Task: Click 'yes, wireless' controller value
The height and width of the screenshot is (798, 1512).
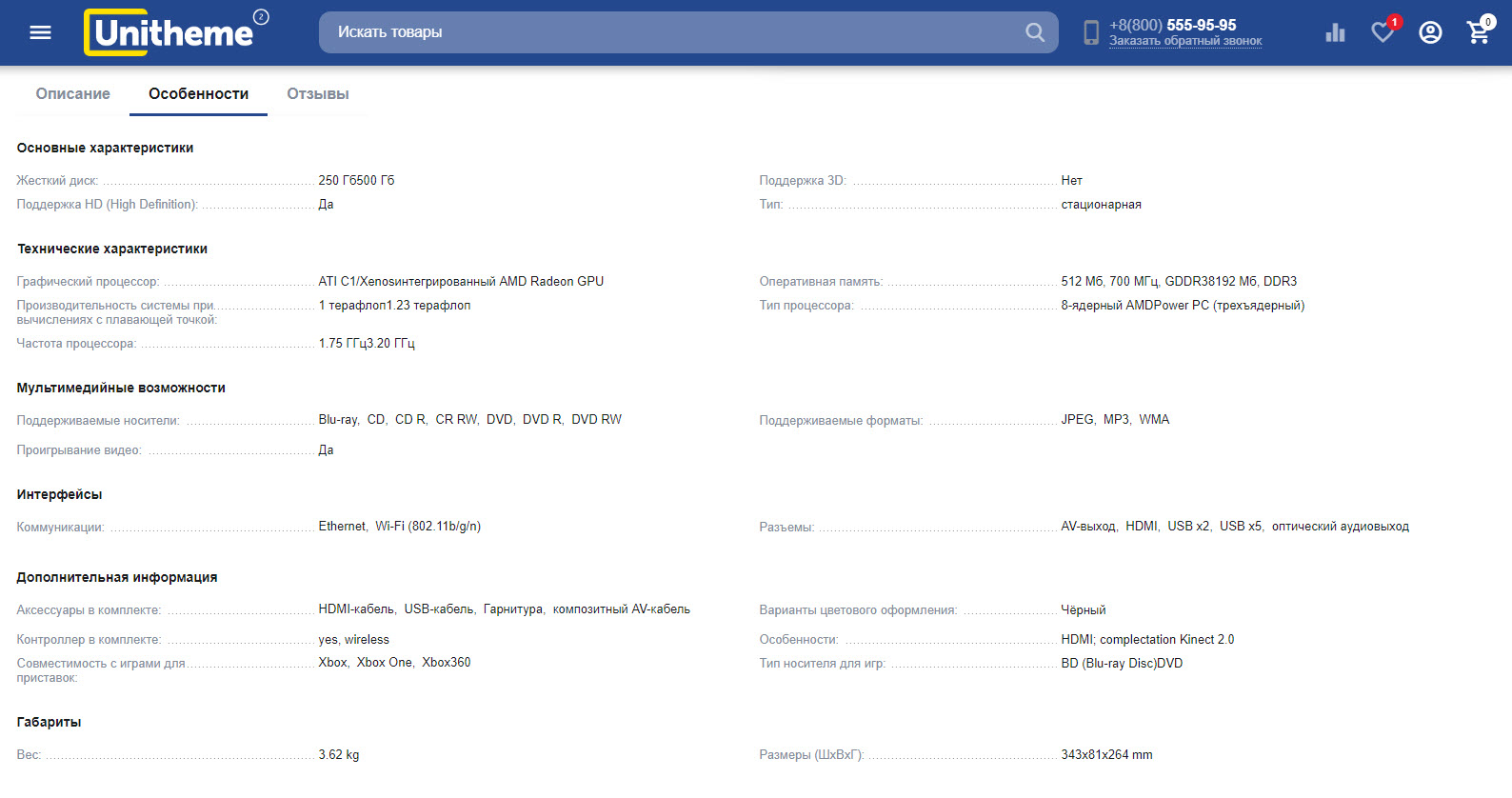Action: click(x=353, y=639)
